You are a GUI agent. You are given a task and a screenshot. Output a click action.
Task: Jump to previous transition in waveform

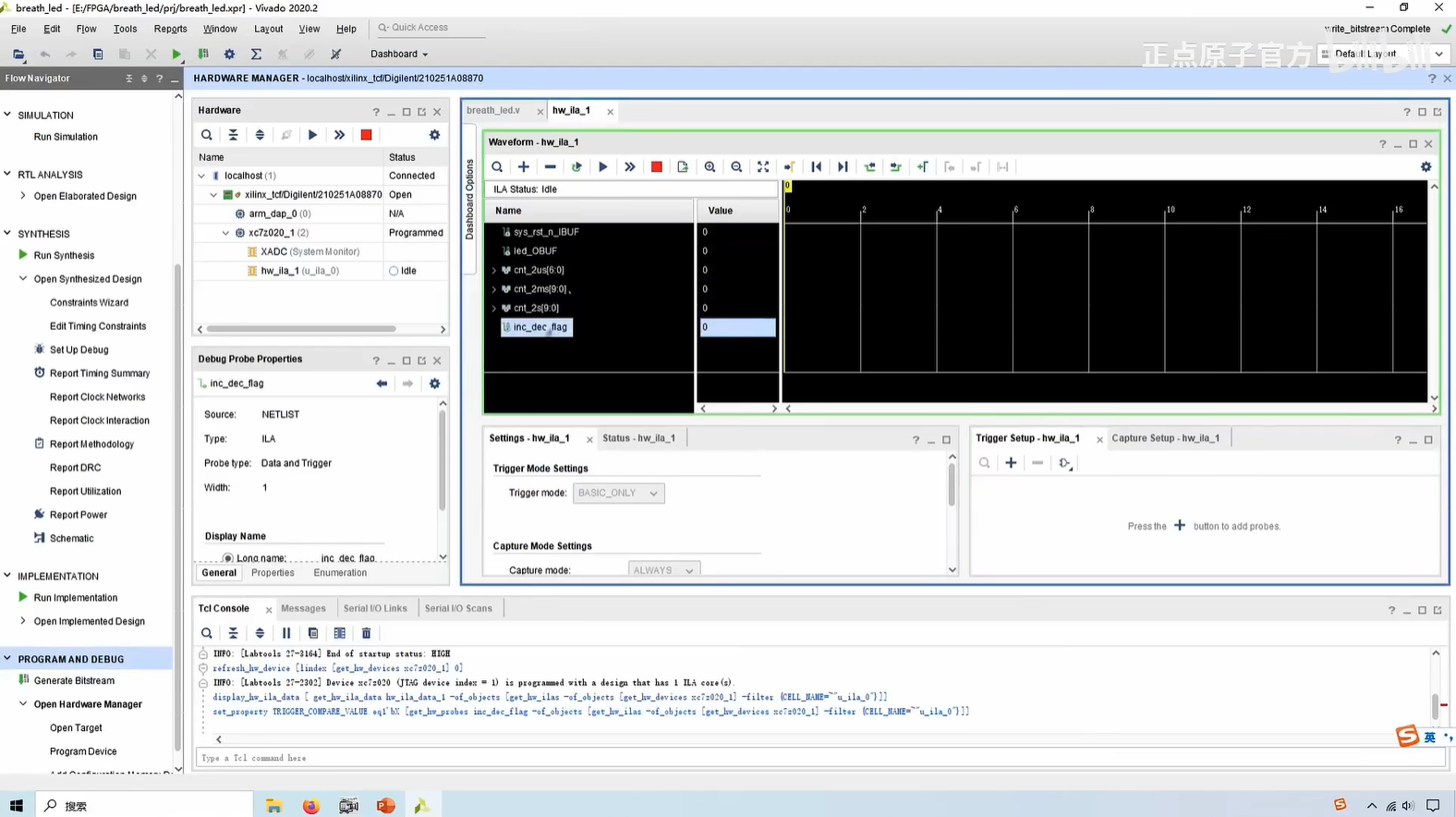coord(869,167)
